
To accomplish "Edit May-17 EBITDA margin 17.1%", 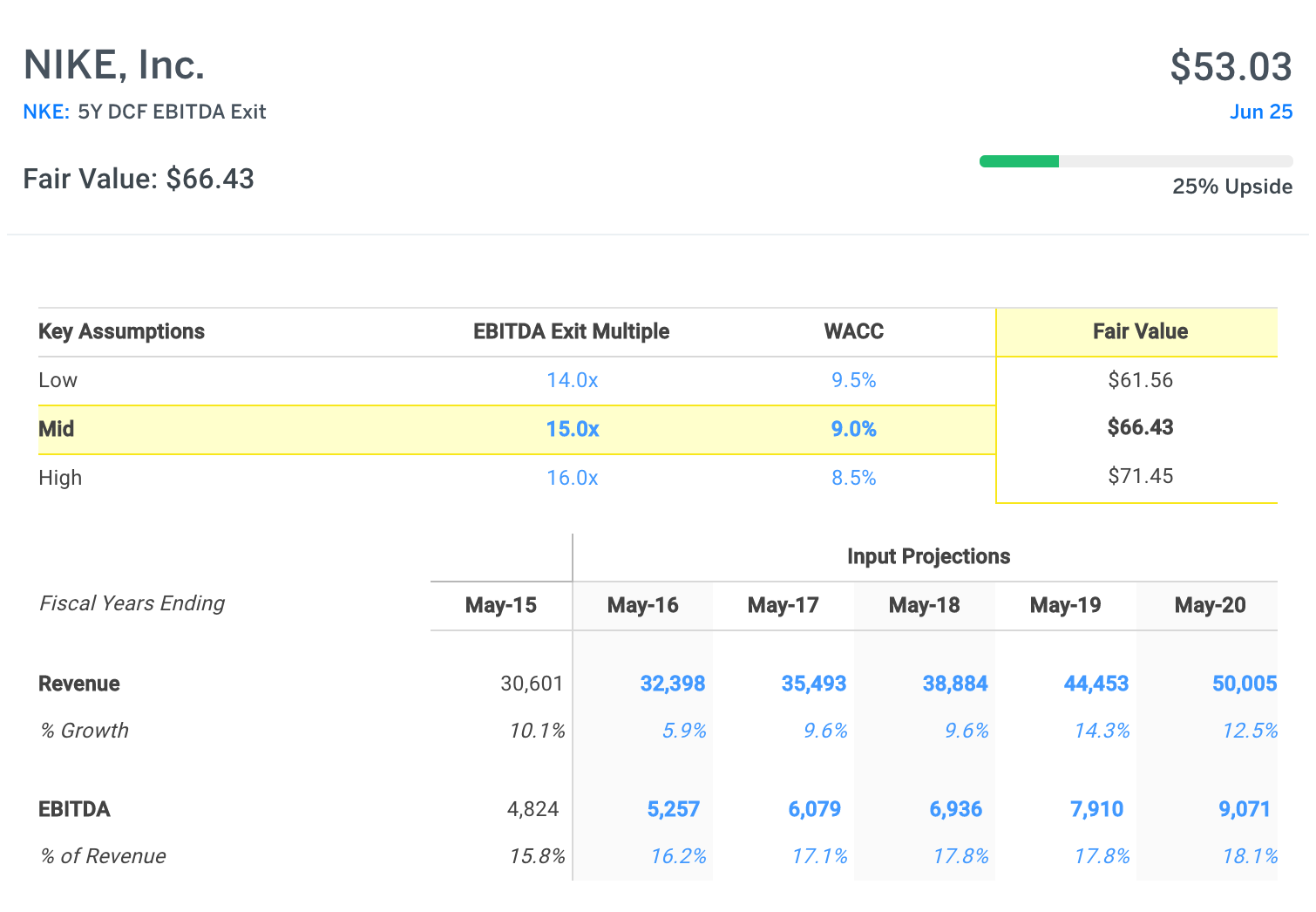I will tap(819, 856).
